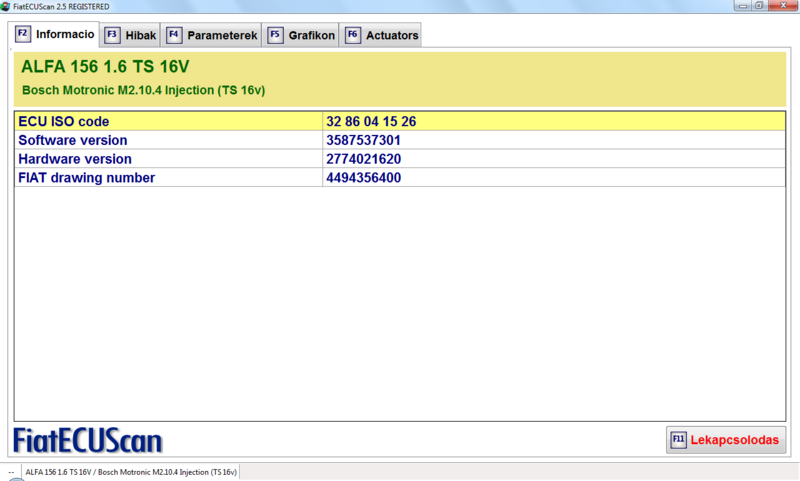This screenshot has width=800, height=481.
Task: Click the F6 key icon
Action: coord(353,35)
